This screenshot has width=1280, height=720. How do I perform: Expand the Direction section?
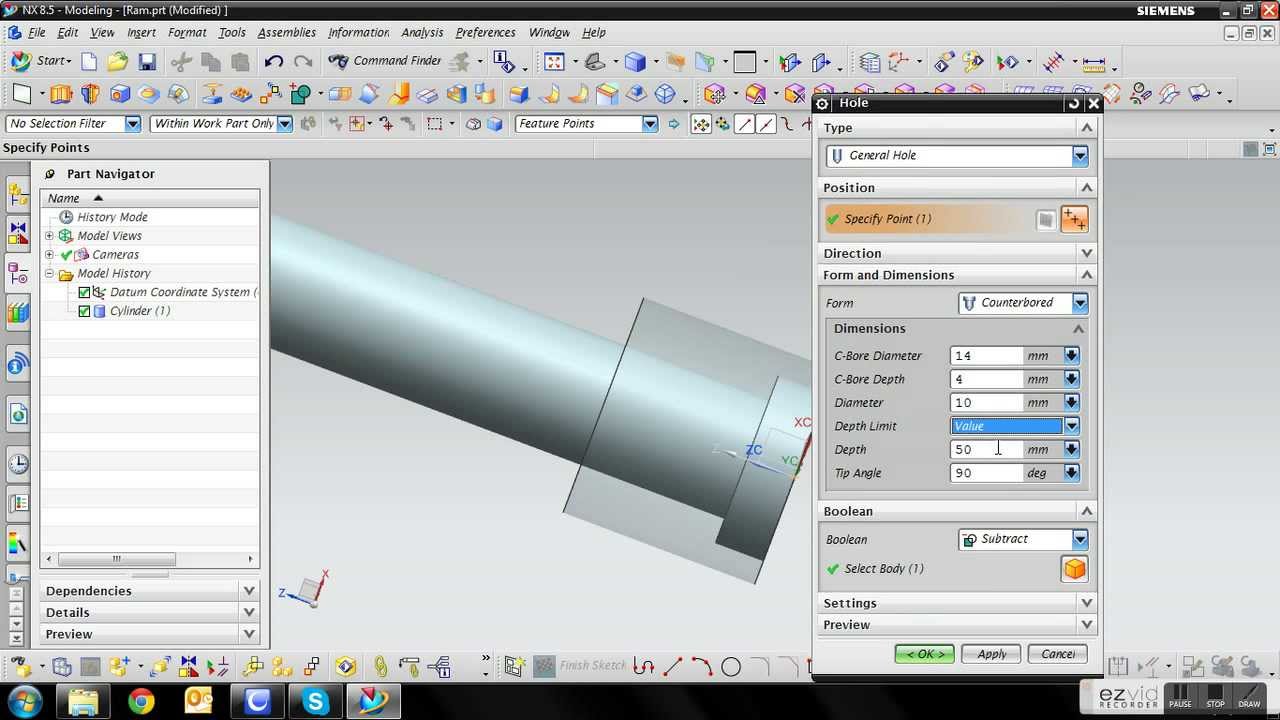coord(958,254)
